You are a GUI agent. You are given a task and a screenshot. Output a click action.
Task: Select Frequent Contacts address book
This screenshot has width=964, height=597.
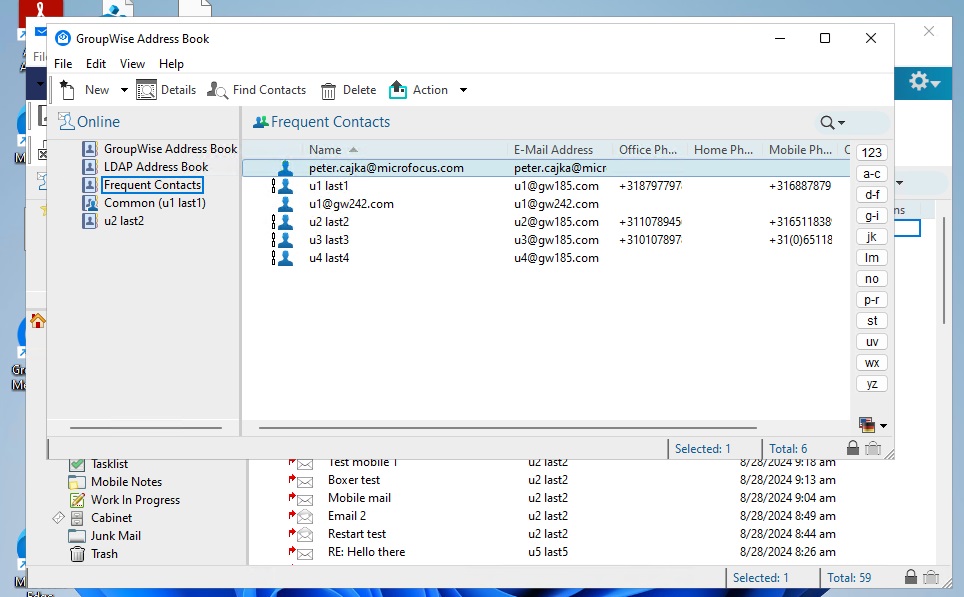click(152, 185)
